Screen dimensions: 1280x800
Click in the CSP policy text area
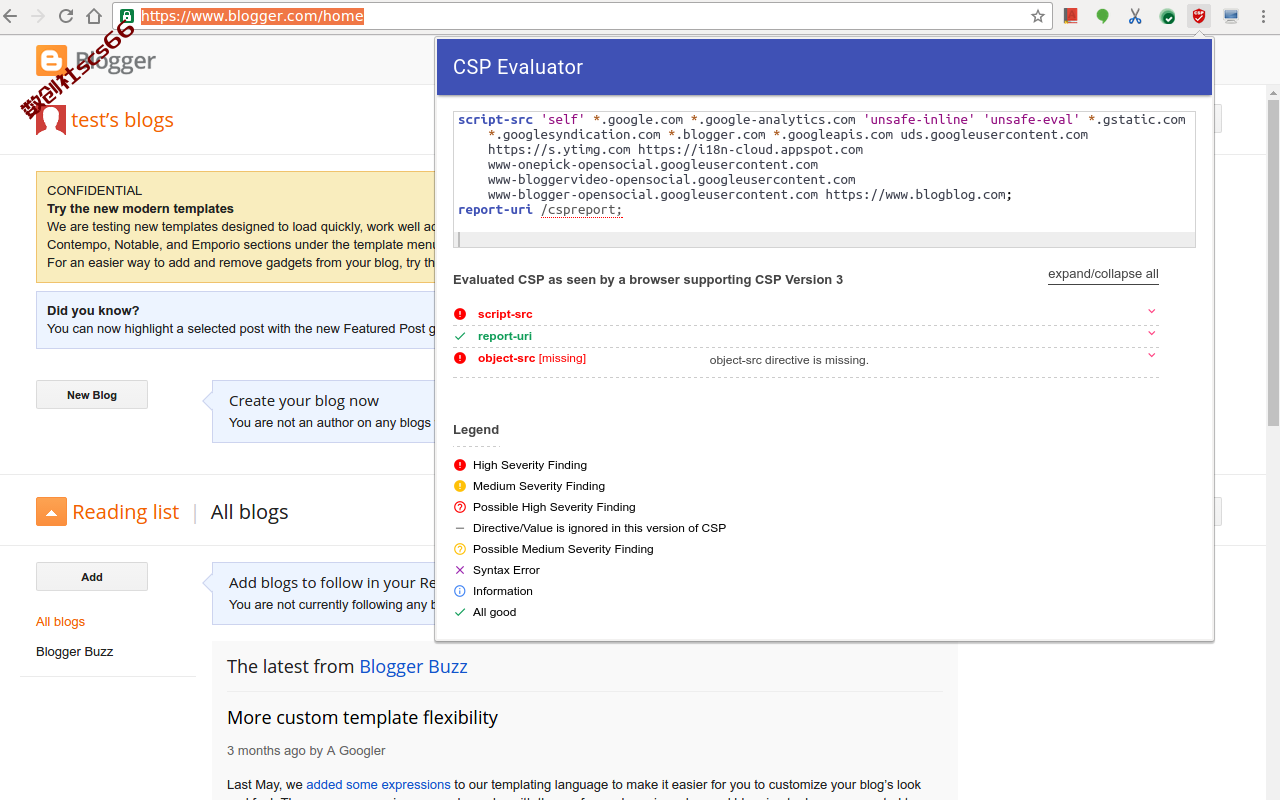point(824,179)
